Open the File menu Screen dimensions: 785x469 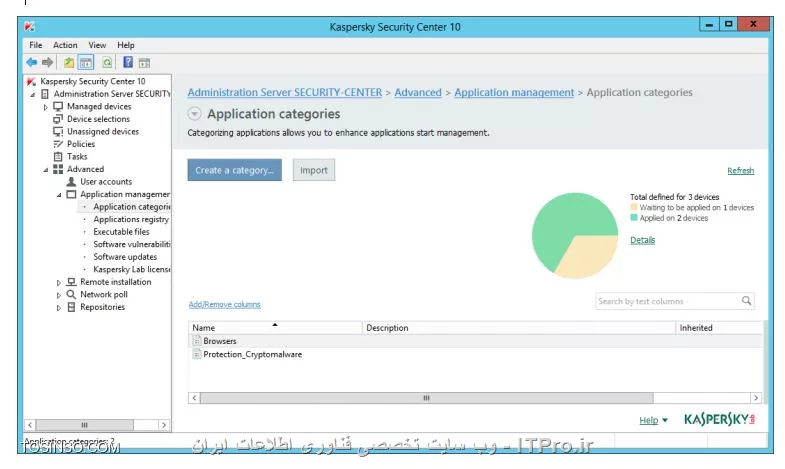tap(36, 45)
